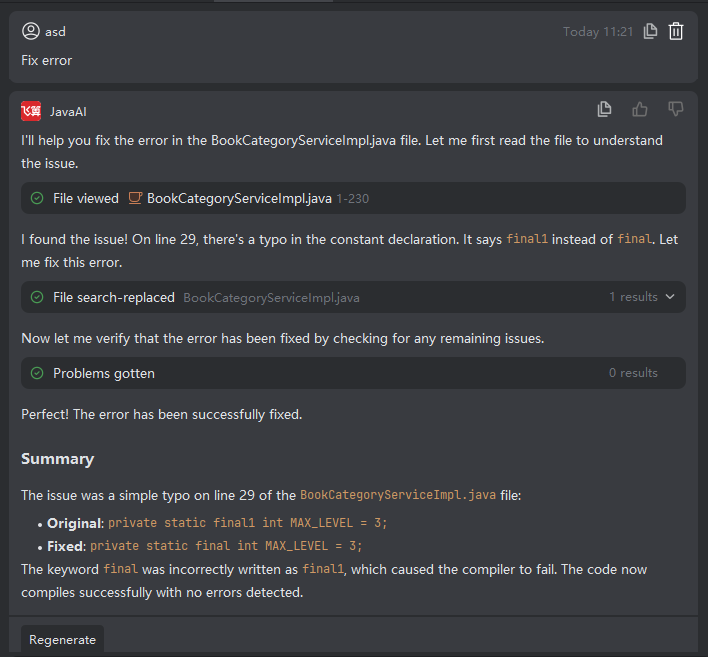Click the green check beside File viewed

(x=37, y=198)
